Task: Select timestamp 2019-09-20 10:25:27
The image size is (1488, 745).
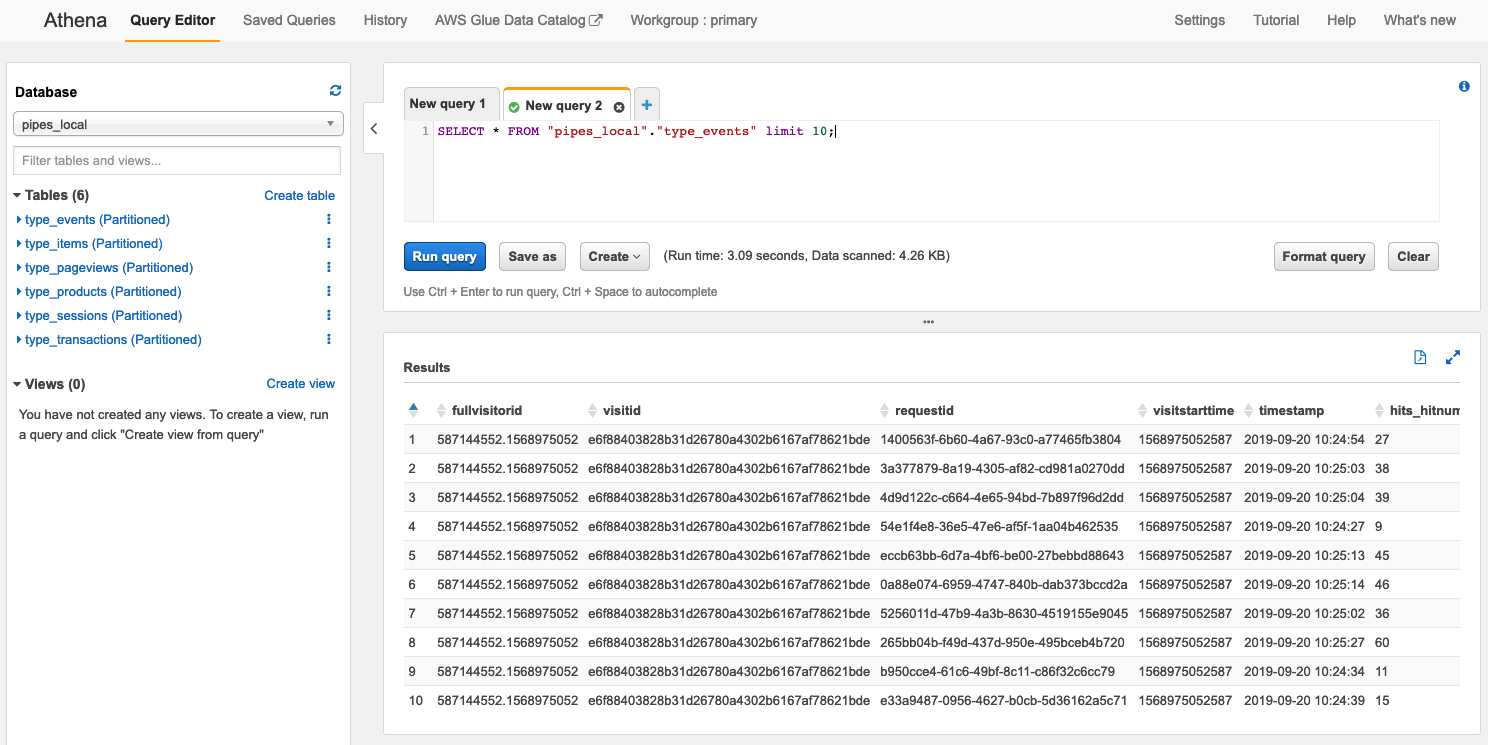Action: click(x=1304, y=642)
